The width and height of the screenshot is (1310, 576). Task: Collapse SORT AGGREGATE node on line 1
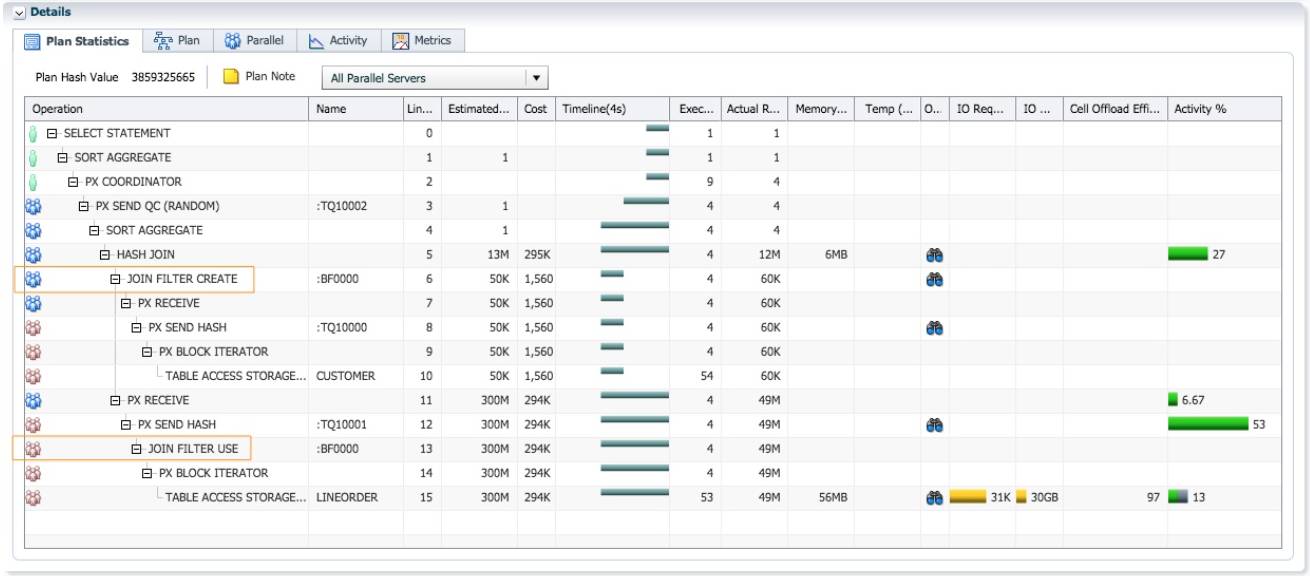(x=63, y=157)
